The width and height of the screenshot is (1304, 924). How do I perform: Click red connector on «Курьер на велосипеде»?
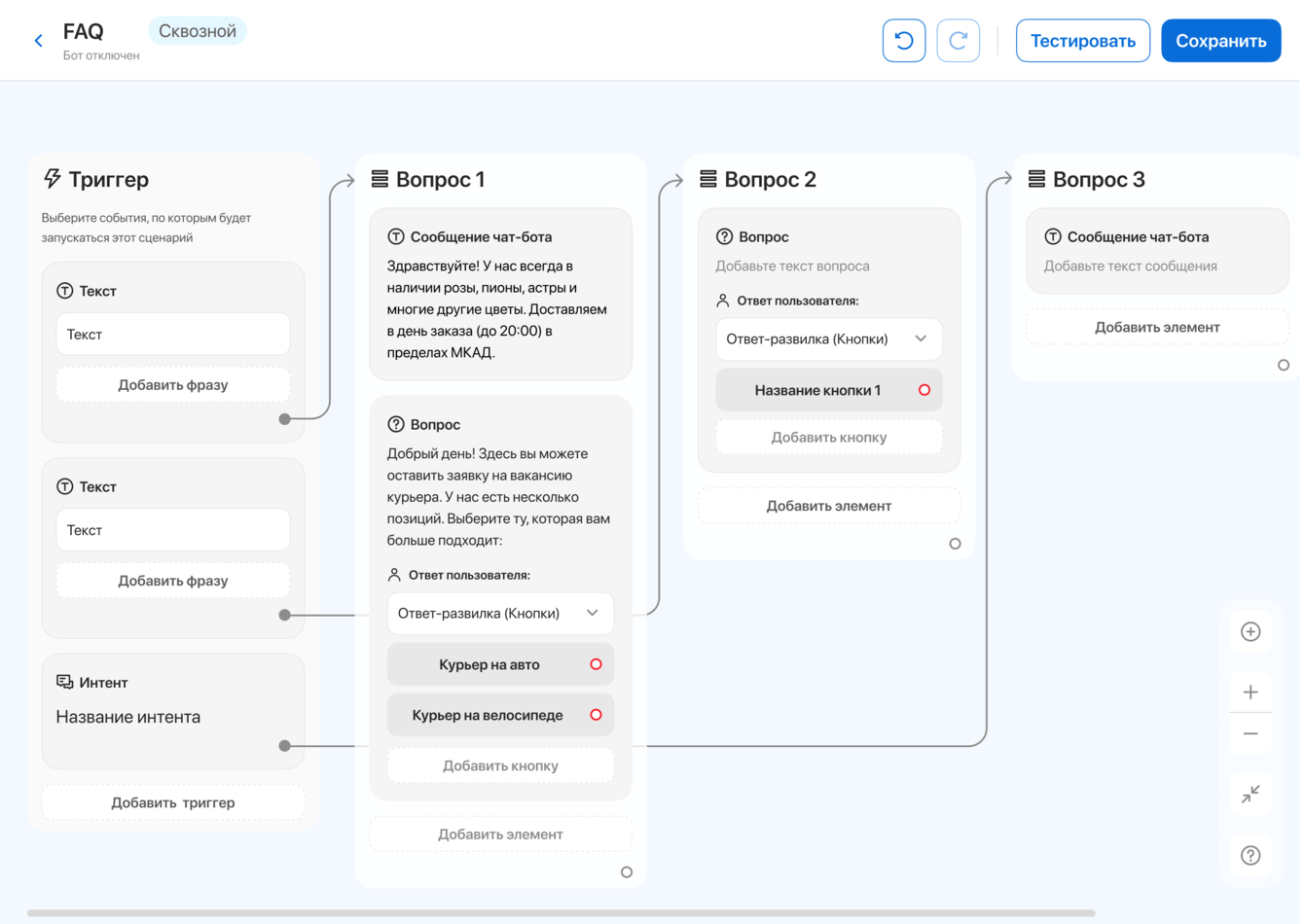point(596,715)
